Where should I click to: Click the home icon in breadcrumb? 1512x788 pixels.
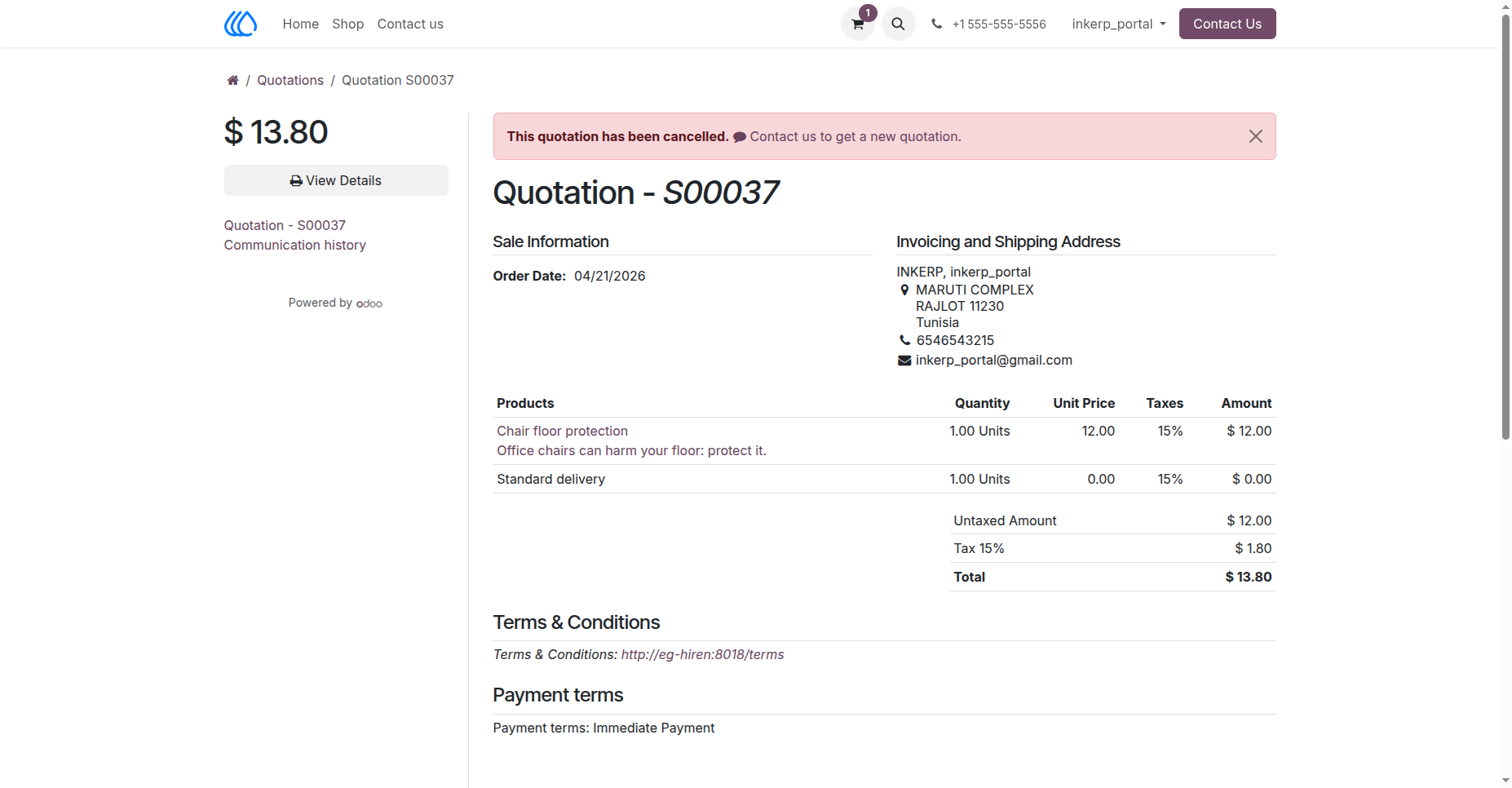(232, 80)
